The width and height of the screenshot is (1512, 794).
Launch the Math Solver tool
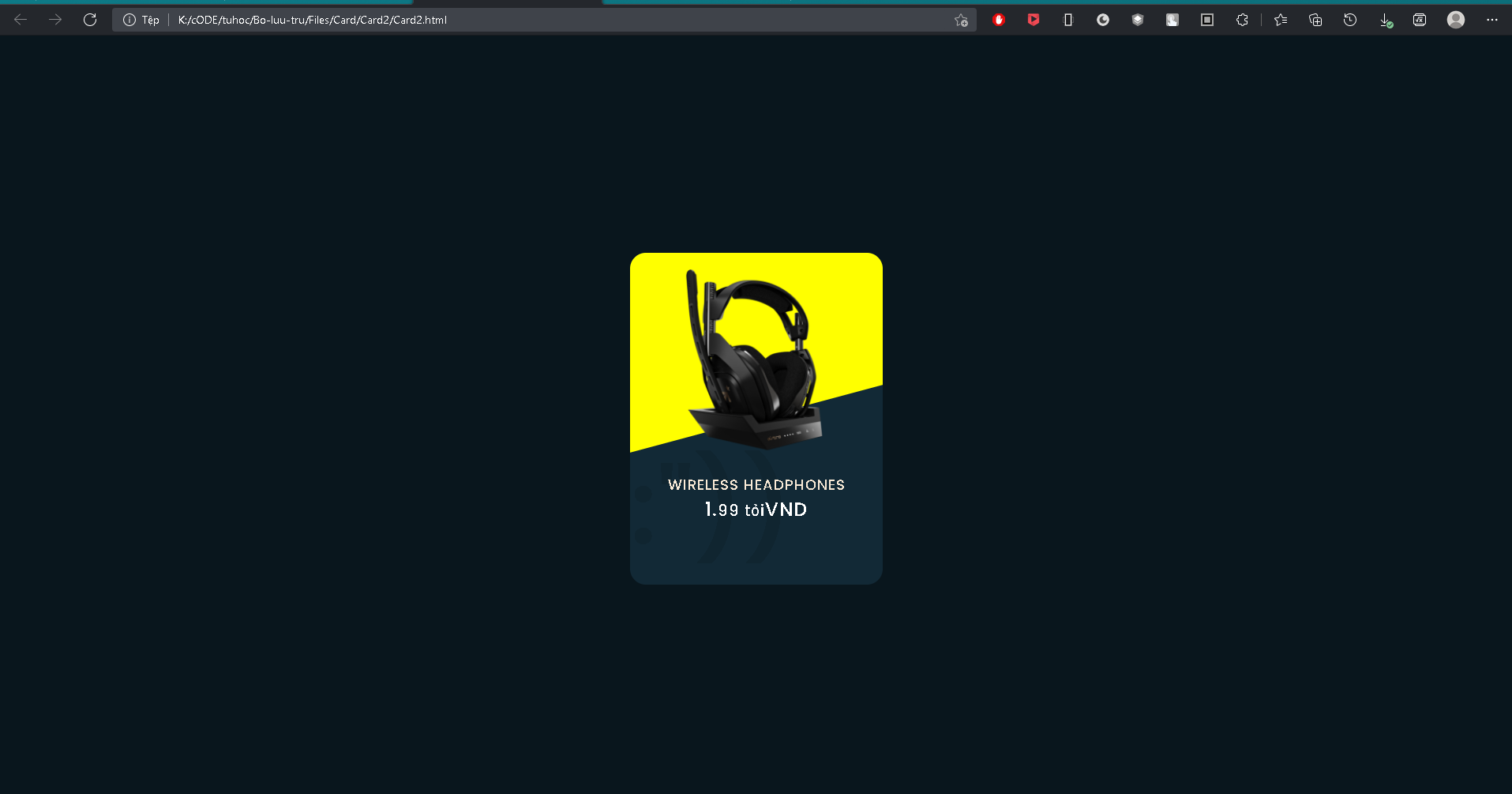[x=1420, y=20]
